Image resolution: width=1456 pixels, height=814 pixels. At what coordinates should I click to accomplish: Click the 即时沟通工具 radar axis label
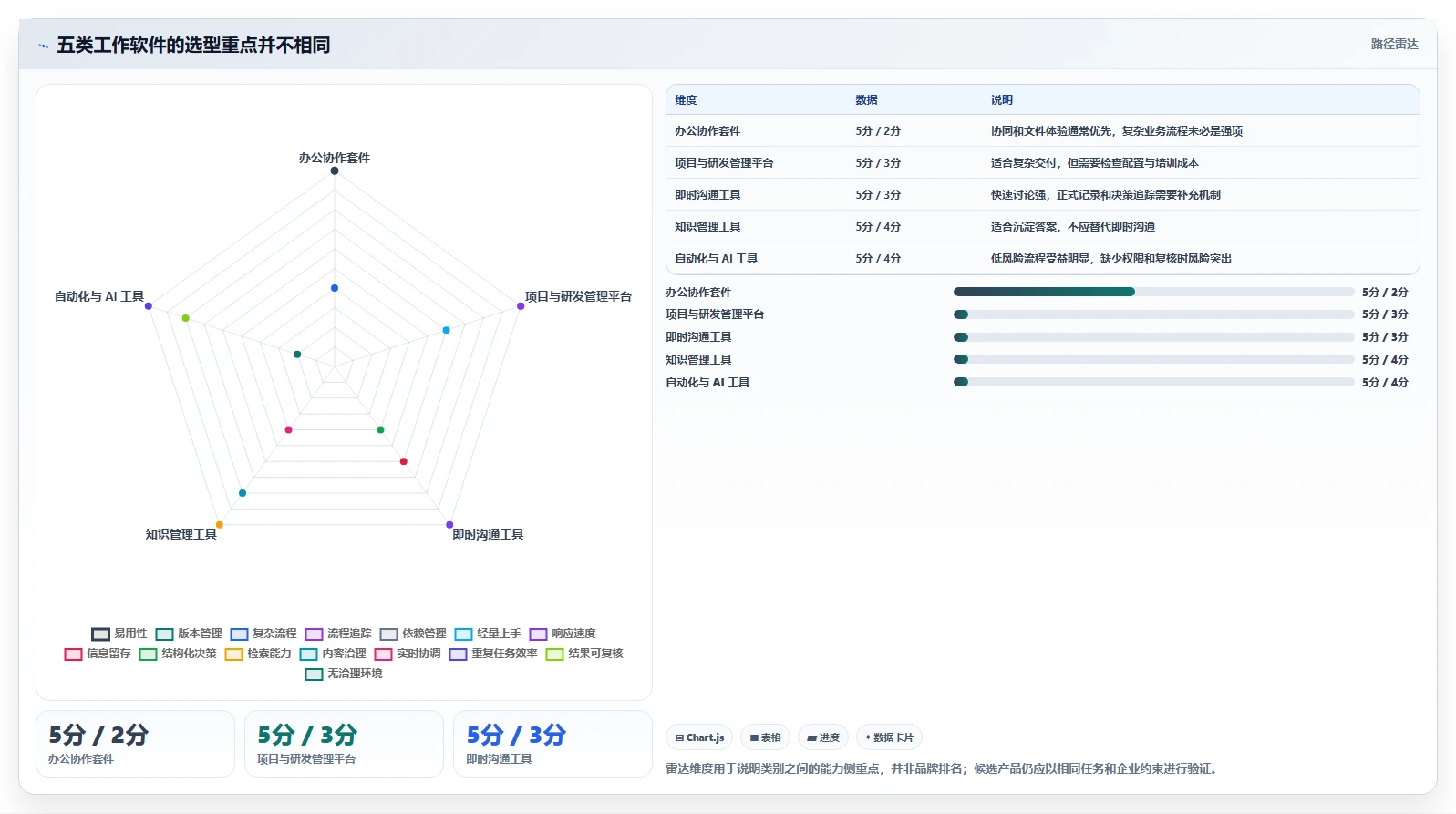click(x=488, y=534)
